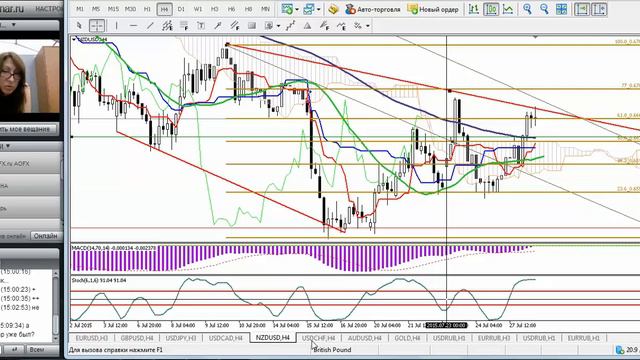Image resolution: width=640 pixels, height=360 pixels.
Task: Switch to the GOLD,H4 chart tab
Action: [x=407, y=338]
